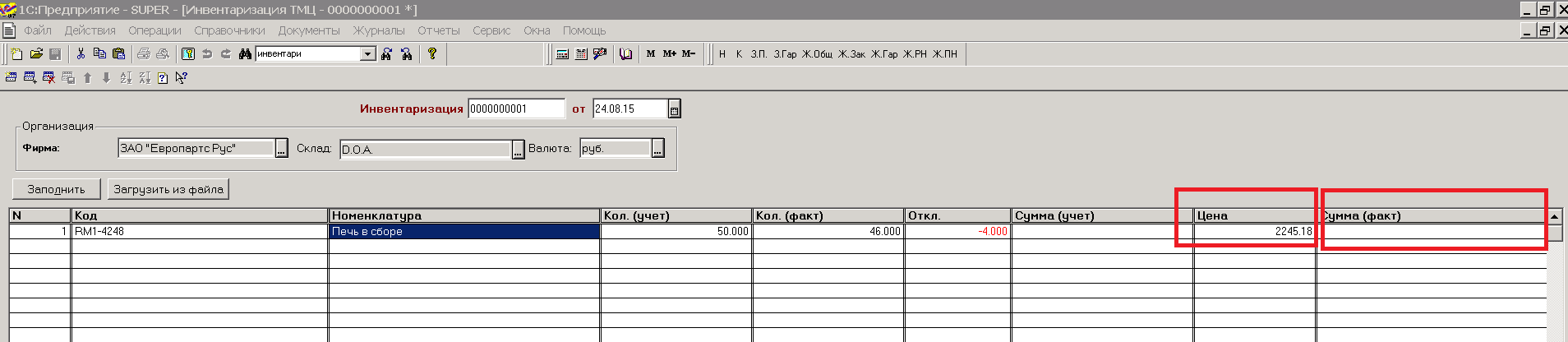Click the binoculars Find icon

[245, 54]
